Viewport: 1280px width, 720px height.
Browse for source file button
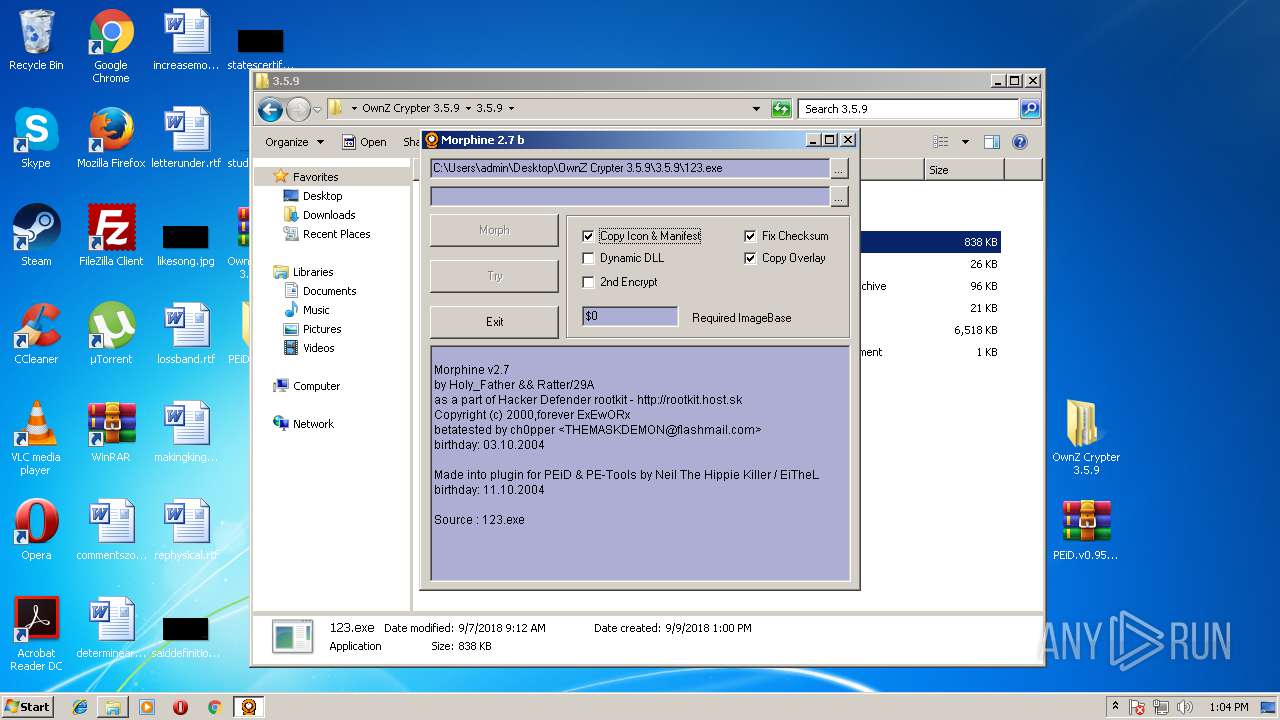click(x=840, y=168)
